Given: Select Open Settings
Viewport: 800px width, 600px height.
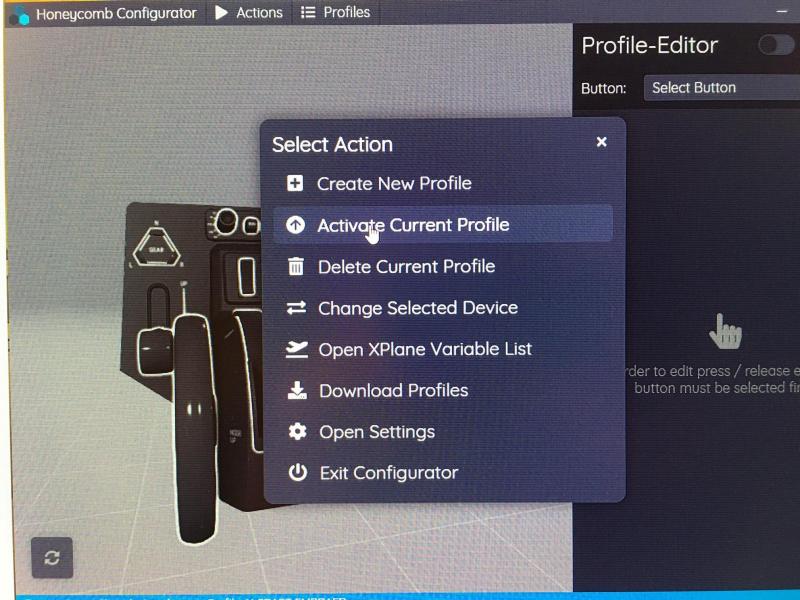Looking at the screenshot, I should [x=443, y=432].
